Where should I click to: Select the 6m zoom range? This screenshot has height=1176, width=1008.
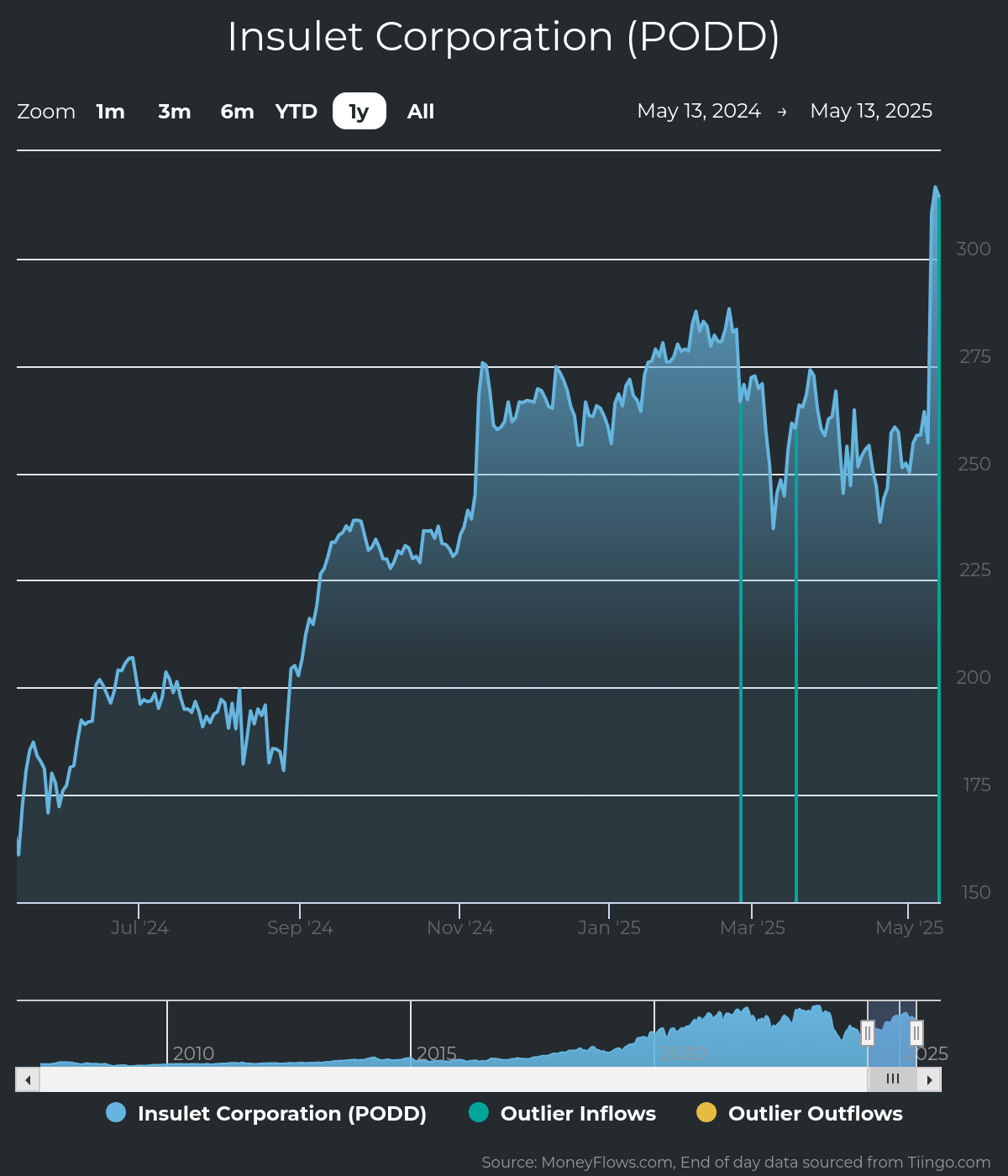(237, 112)
